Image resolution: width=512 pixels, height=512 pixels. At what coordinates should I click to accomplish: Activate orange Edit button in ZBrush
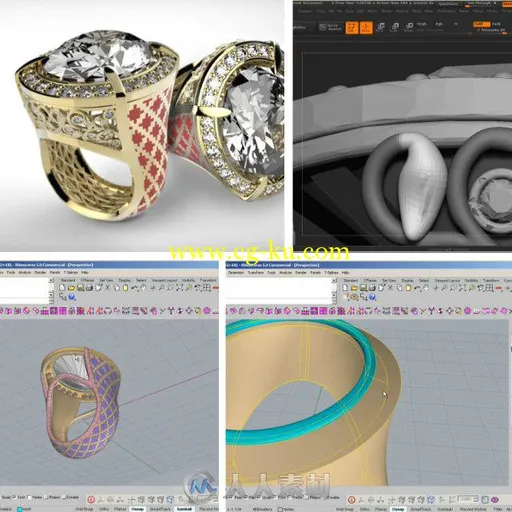[x=352, y=27]
